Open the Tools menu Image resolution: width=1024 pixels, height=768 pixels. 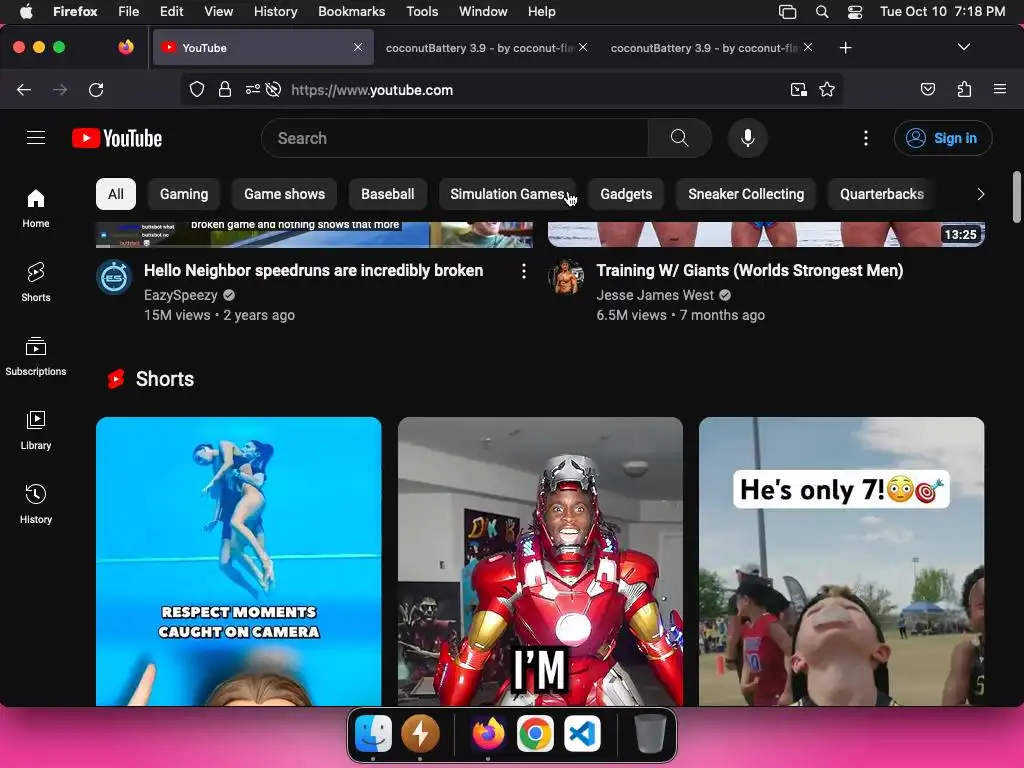[422, 12]
